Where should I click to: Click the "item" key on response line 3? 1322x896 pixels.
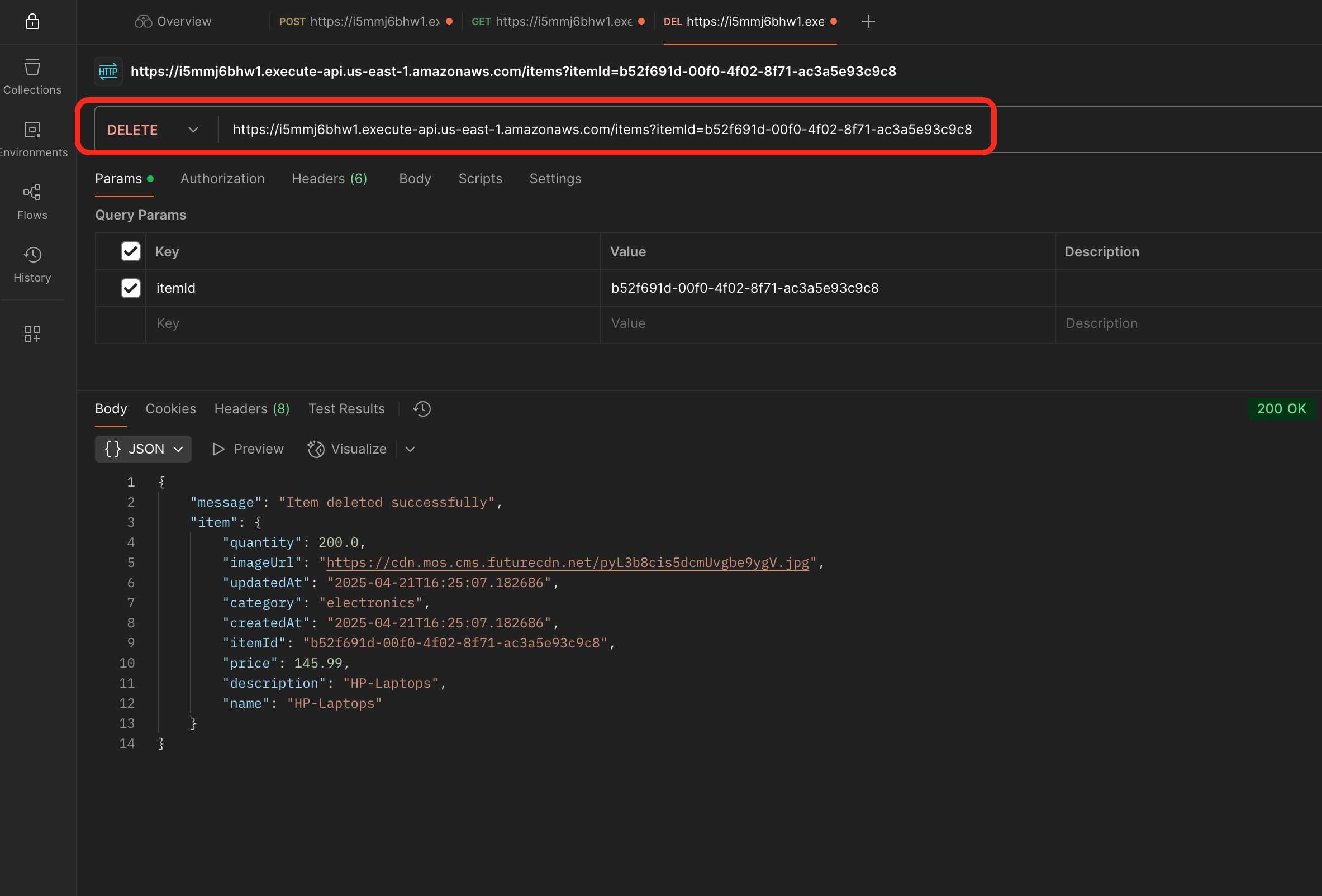click(214, 522)
